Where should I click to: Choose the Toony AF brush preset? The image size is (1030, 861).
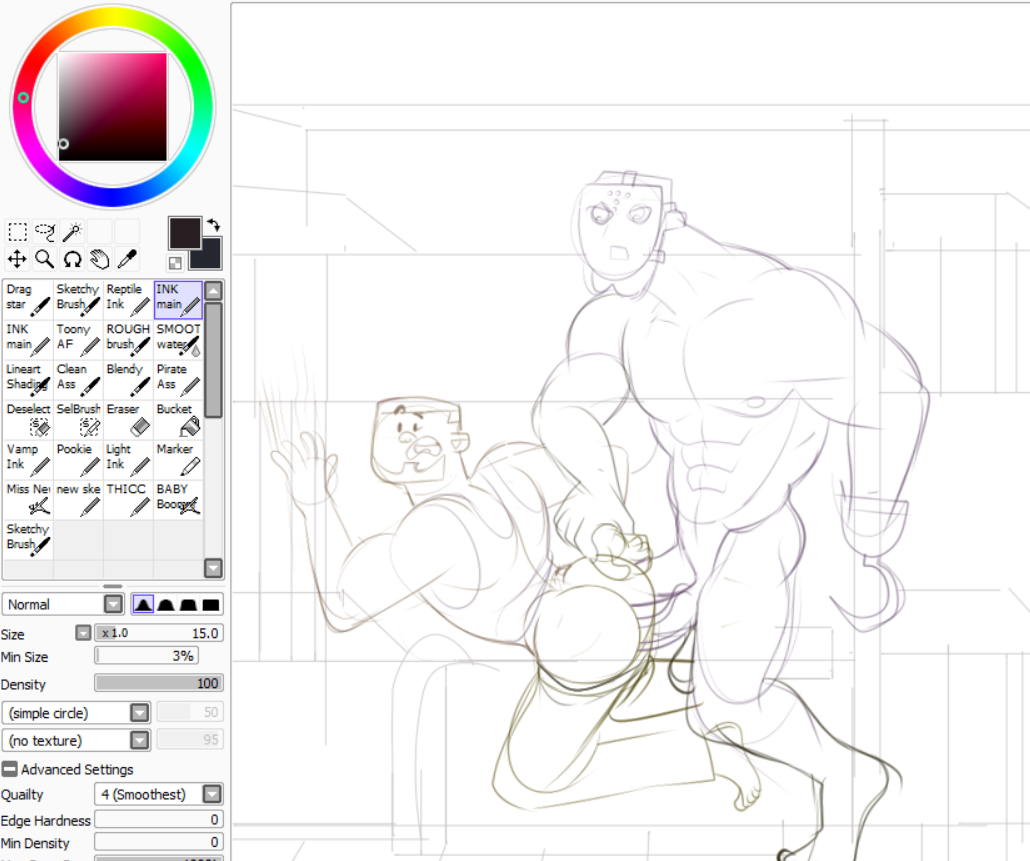[x=78, y=339]
